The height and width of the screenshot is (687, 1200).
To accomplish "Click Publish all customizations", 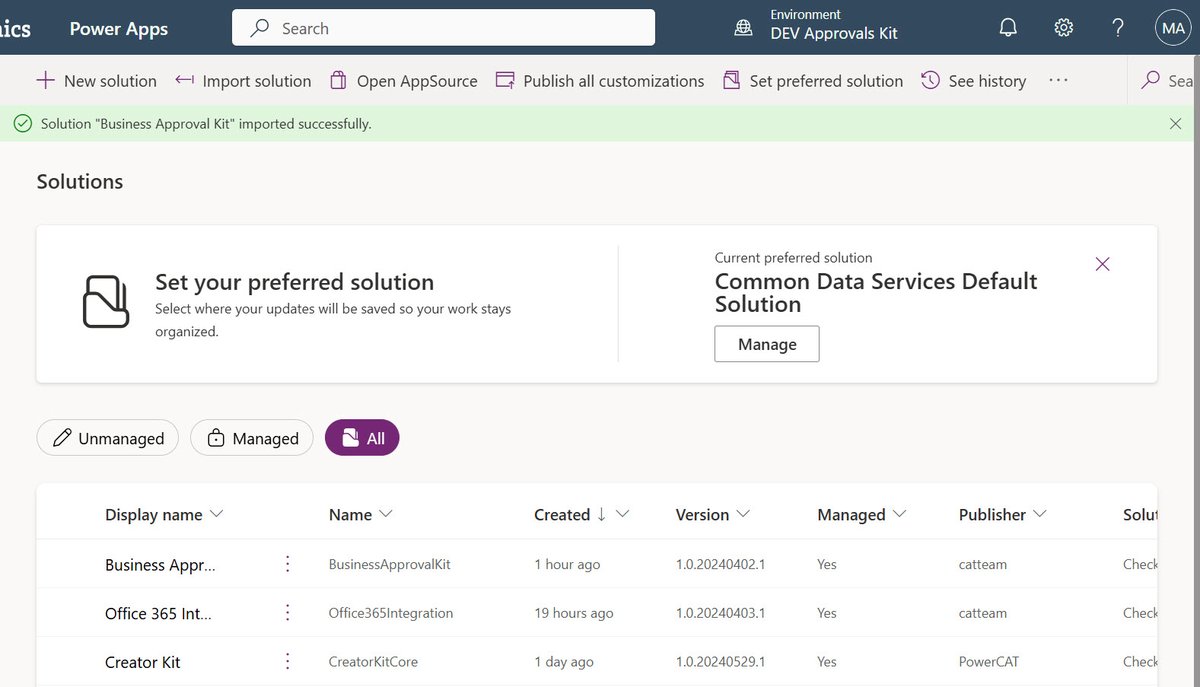I will (600, 81).
